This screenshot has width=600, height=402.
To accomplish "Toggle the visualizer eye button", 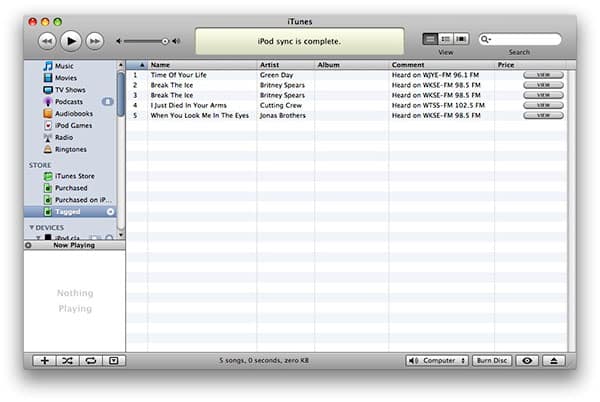I will tap(527, 361).
